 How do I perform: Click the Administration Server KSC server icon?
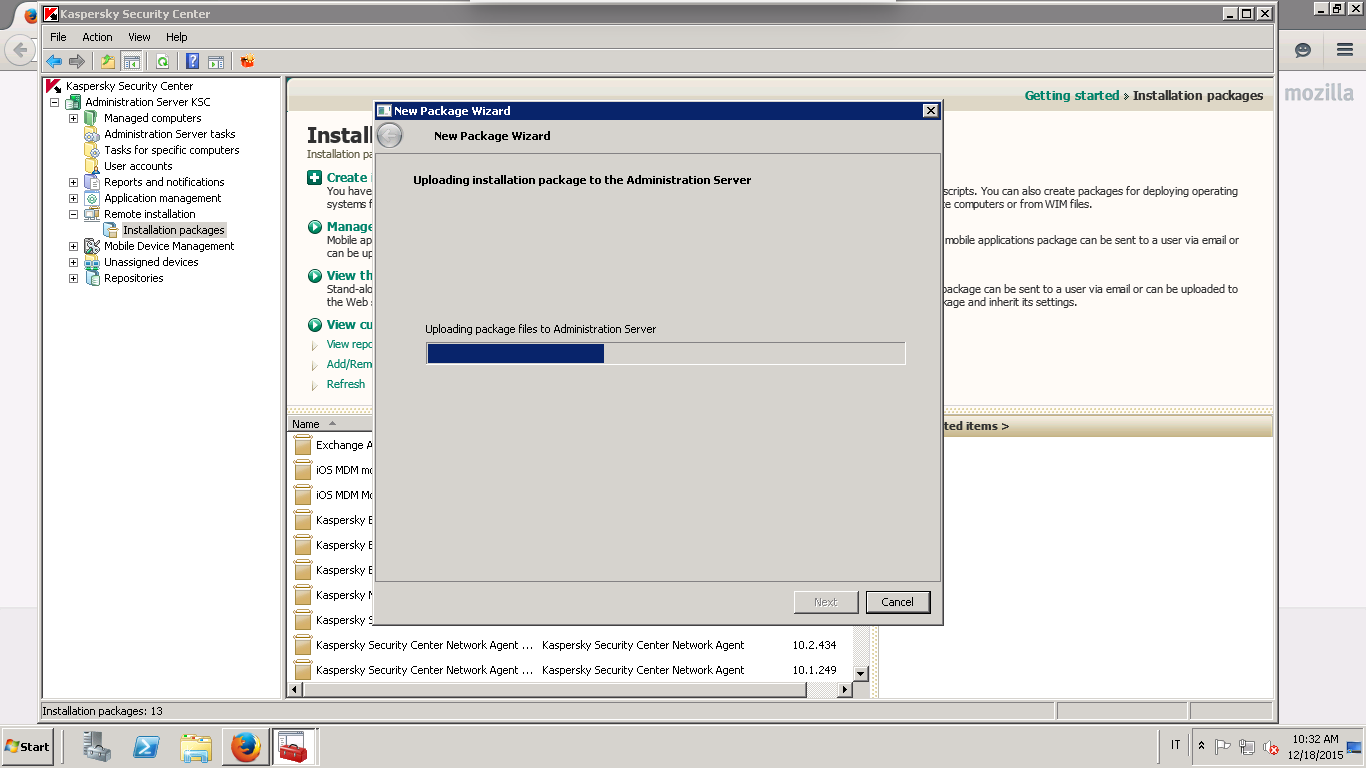click(x=73, y=102)
